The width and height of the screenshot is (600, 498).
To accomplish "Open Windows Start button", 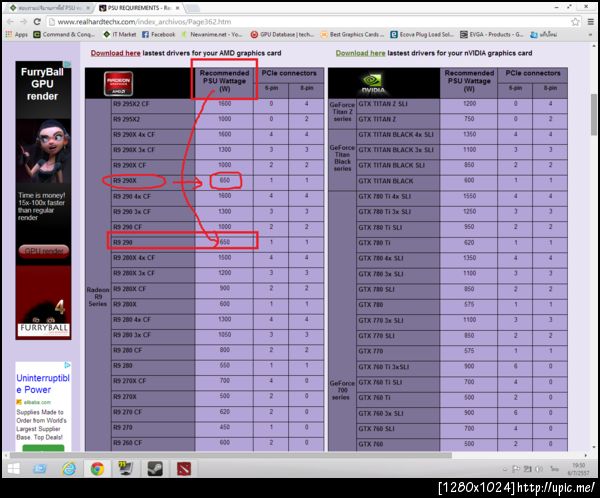I will [x=13, y=469].
